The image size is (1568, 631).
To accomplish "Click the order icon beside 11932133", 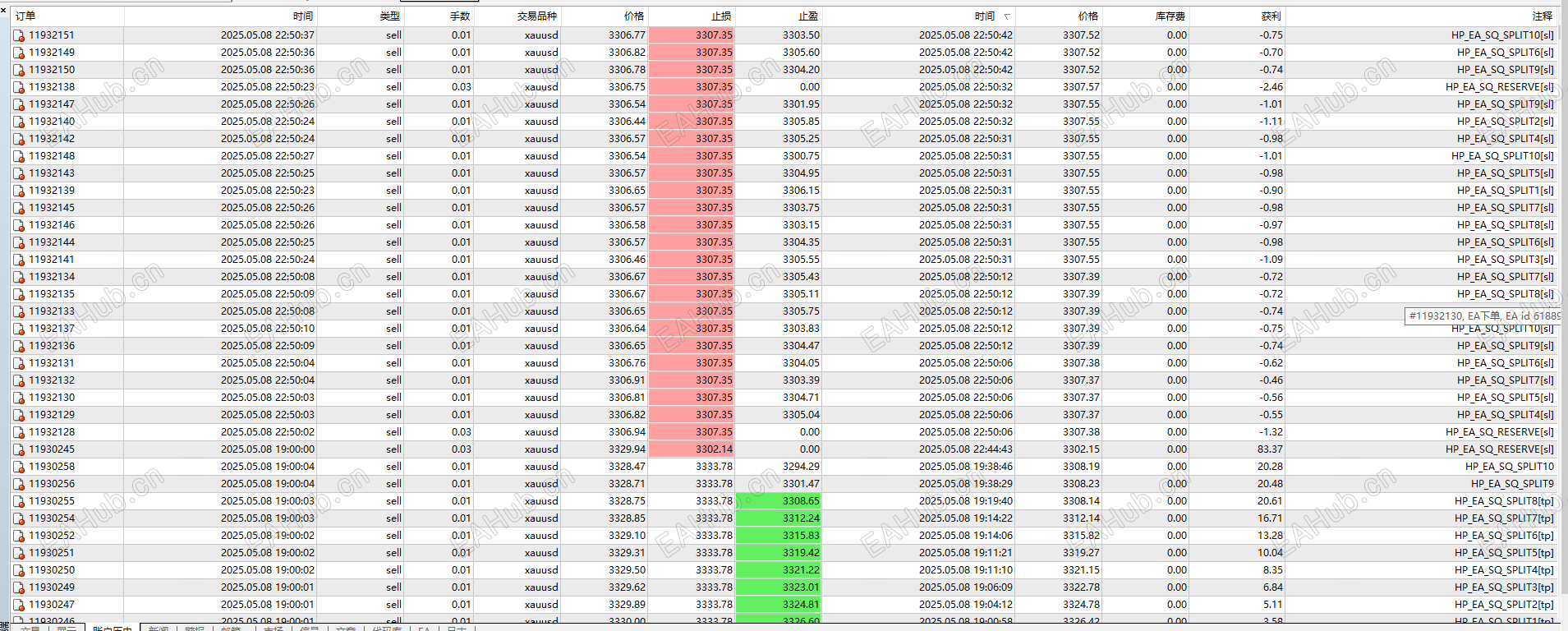I will (x=19, y=311).
